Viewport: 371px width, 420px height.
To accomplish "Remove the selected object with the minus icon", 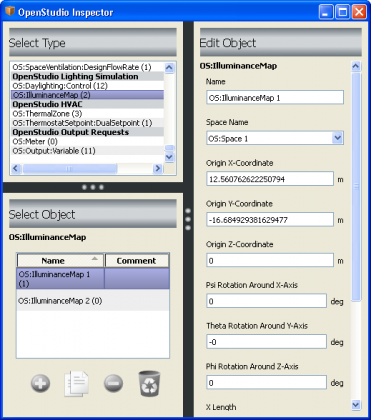I will tap(113, 383).
